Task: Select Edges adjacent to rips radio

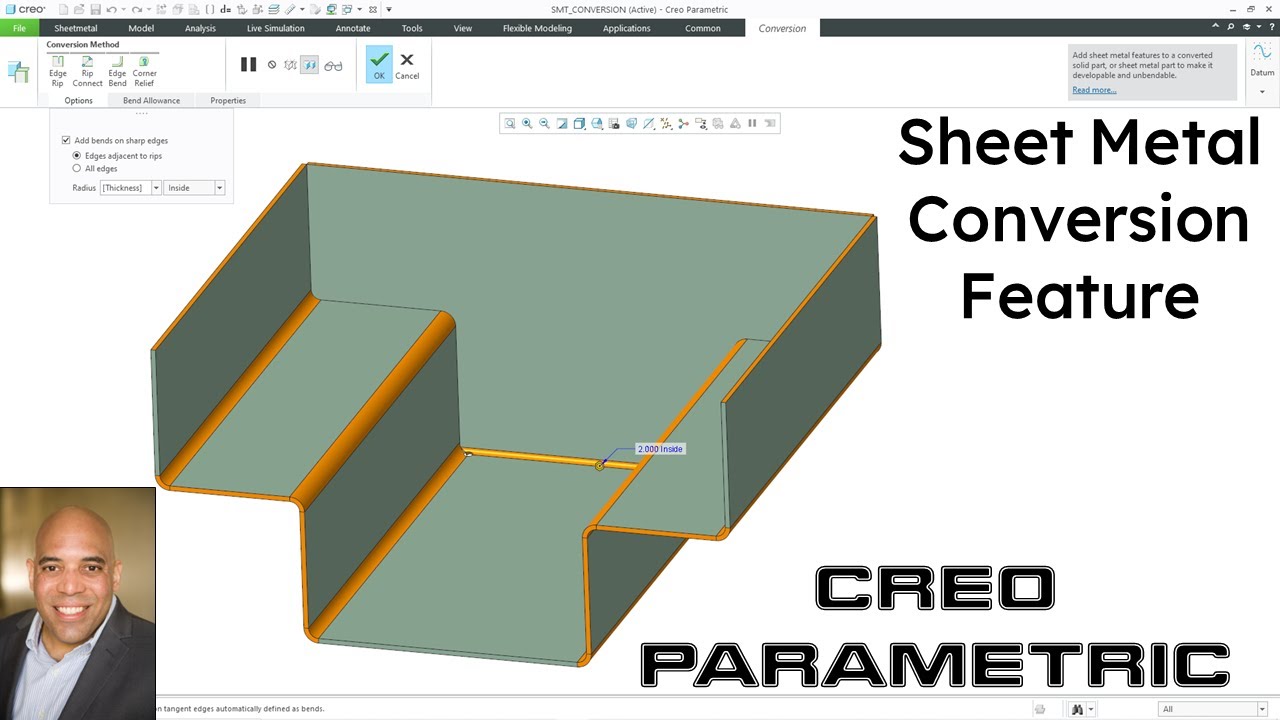Action: (x=77, y=156)
